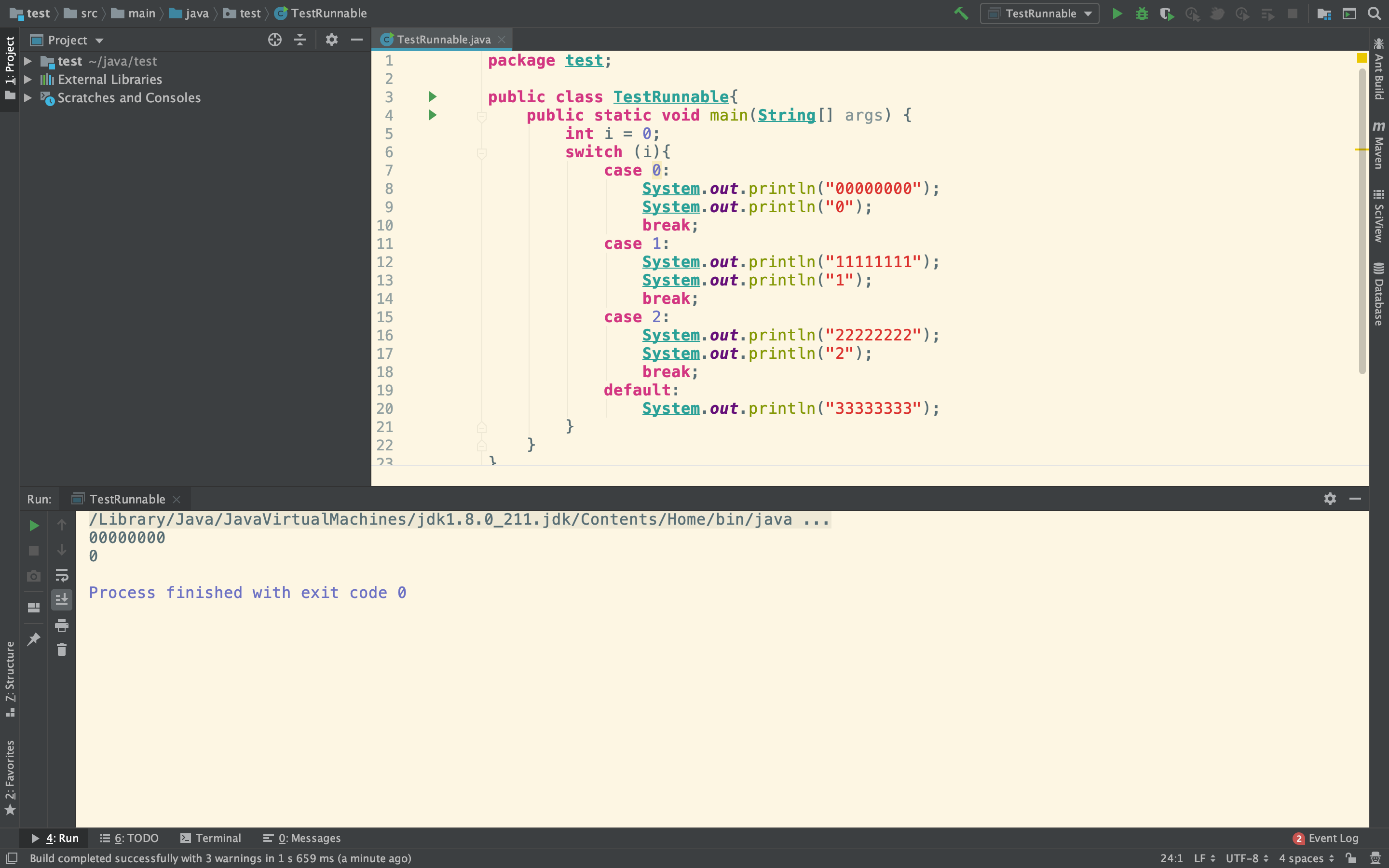Open the 6: TODO tab

pyautogui.click(x=129, y=838)
